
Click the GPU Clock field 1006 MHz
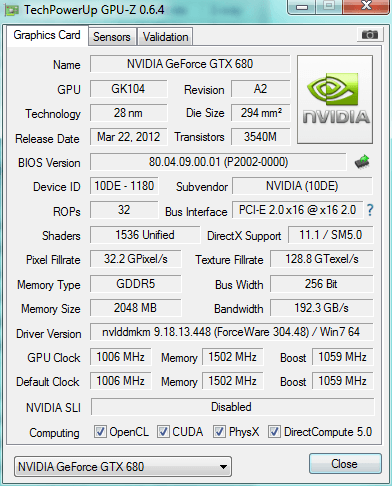(x=120, y=357)
